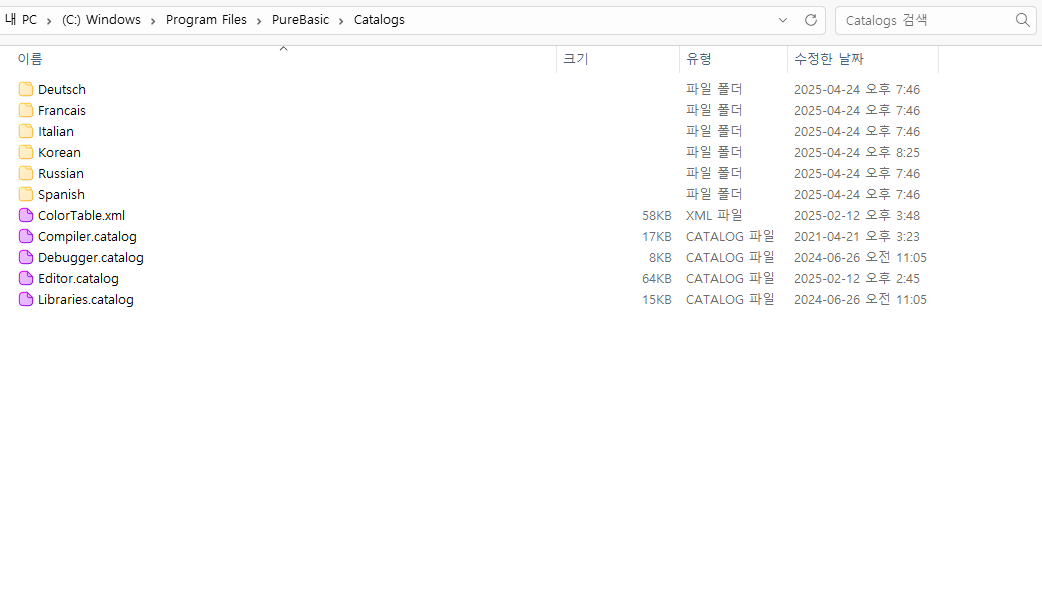Go to PureBasic breadcrumb
Image resolution: width=1042 pixels, height=594 pixels.
tap(300, 20)
